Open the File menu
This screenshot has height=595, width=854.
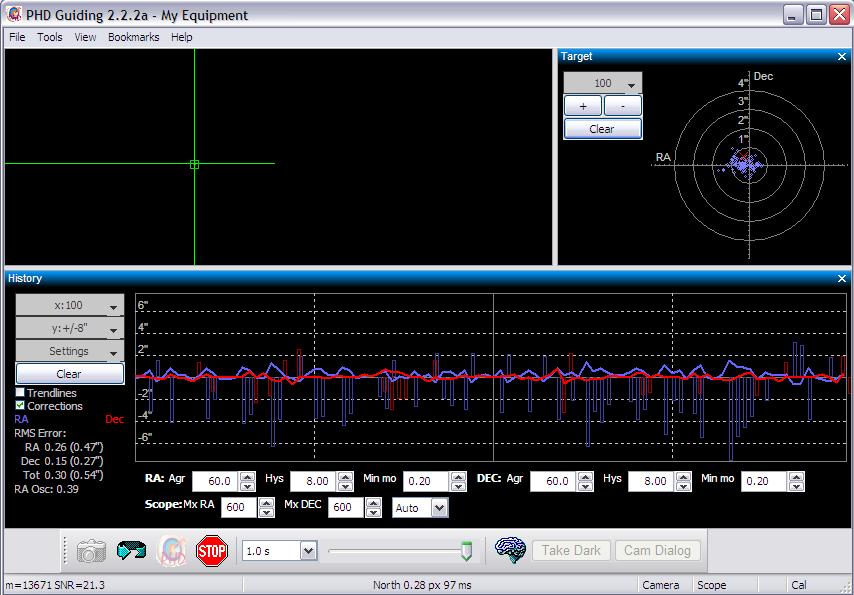[x=17, y=37]
